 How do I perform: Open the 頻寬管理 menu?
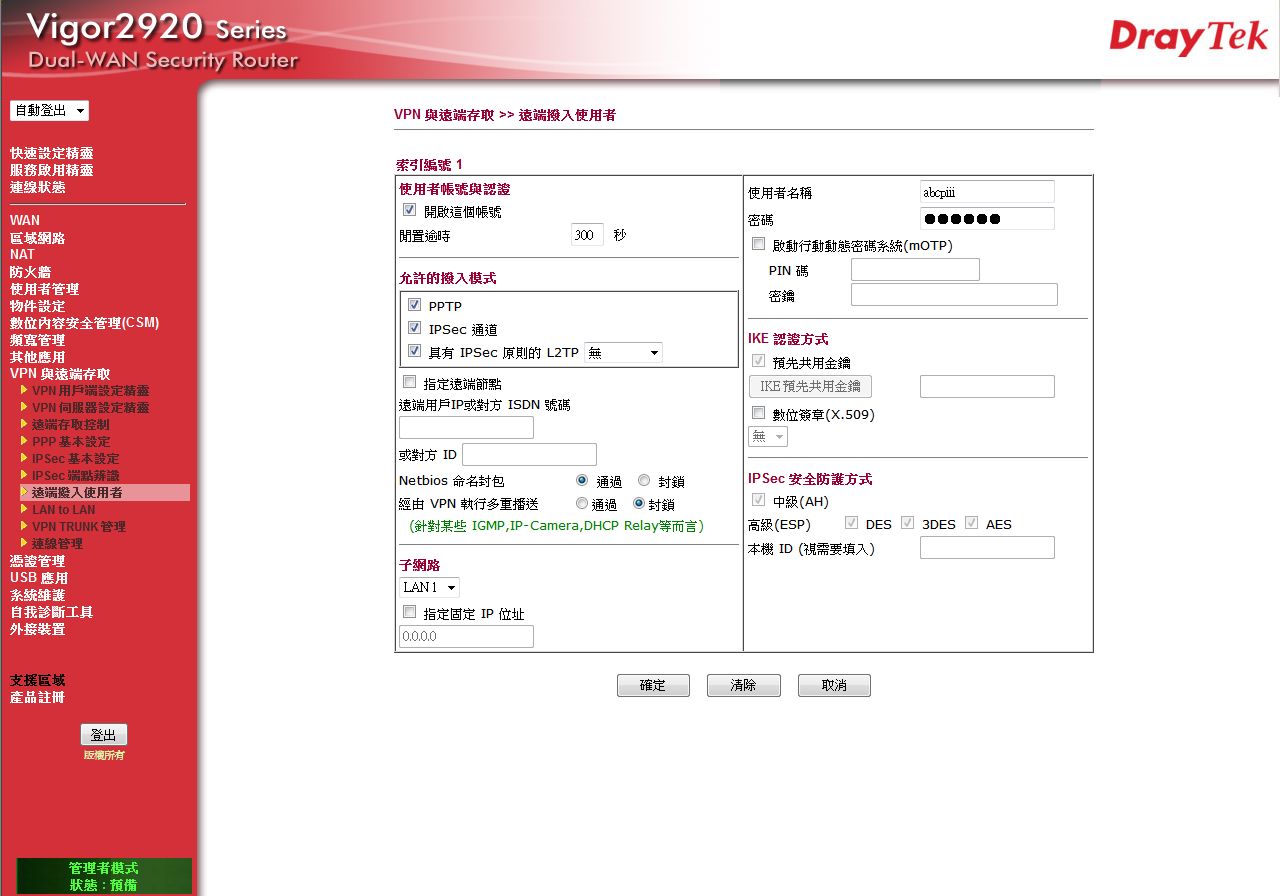point(38,340)
